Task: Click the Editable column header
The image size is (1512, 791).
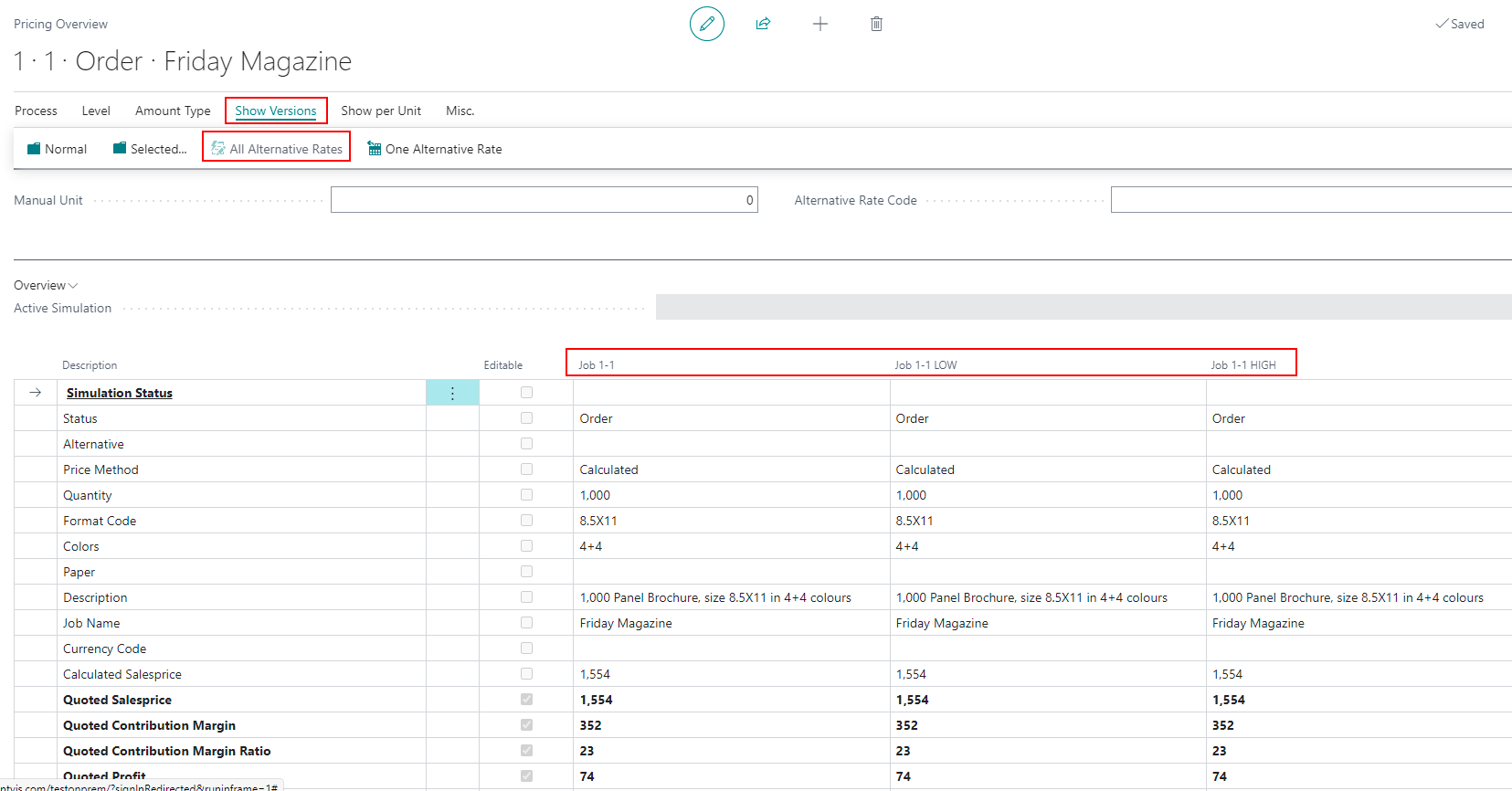Action: [x=503, y=365]
